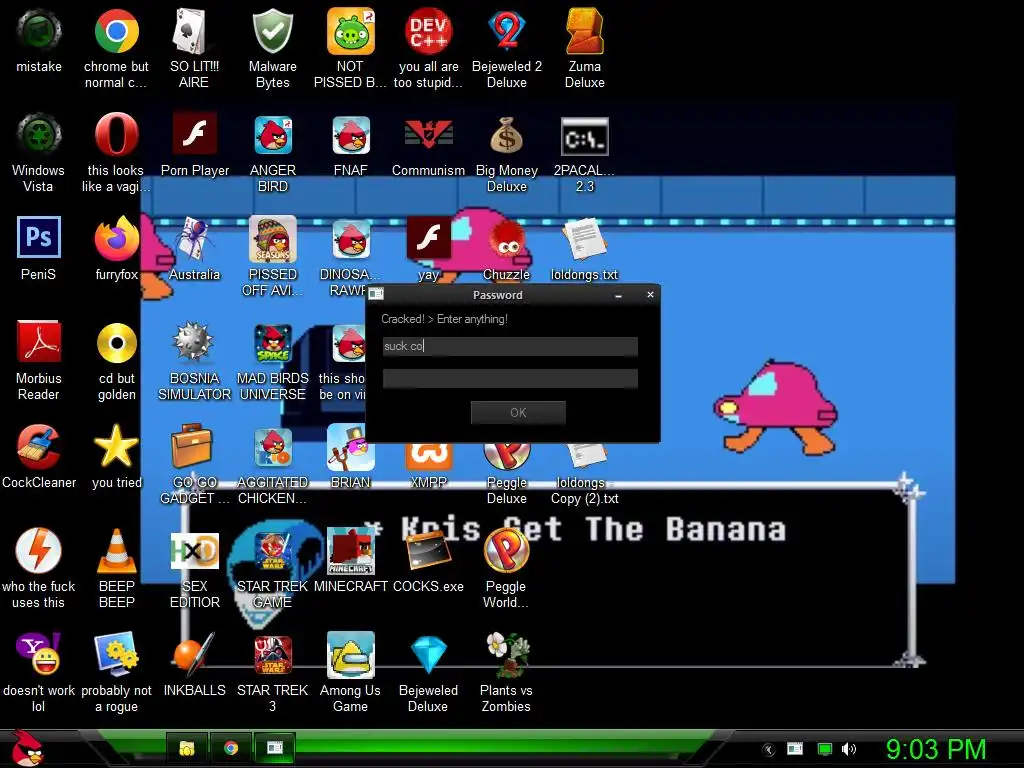
Task: Select the AGGITATED CHICKEN icon
Action: pyautogui.click(x=272, y=447)
